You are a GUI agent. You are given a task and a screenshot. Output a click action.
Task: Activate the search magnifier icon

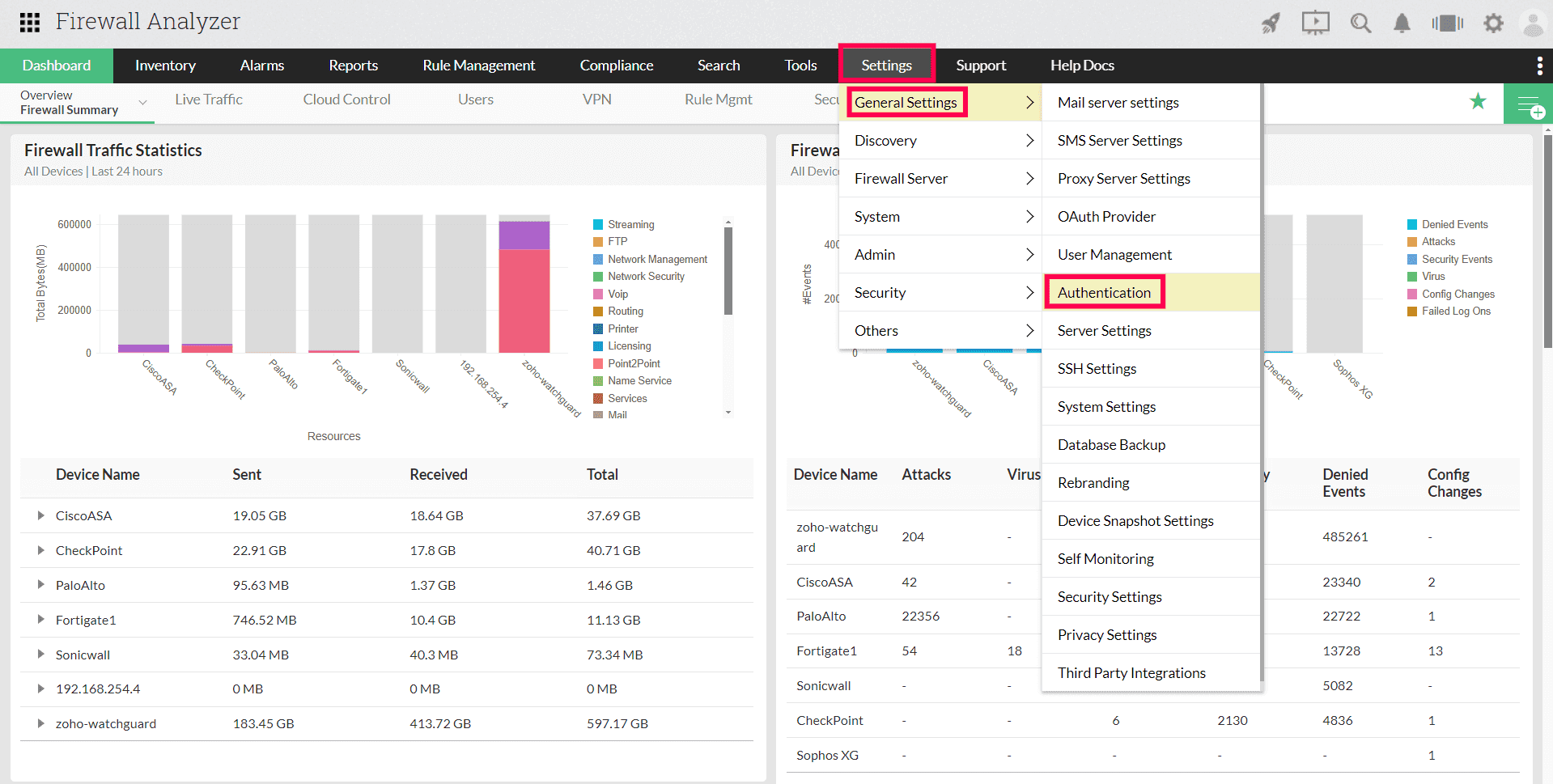(x=1360, y=23)
